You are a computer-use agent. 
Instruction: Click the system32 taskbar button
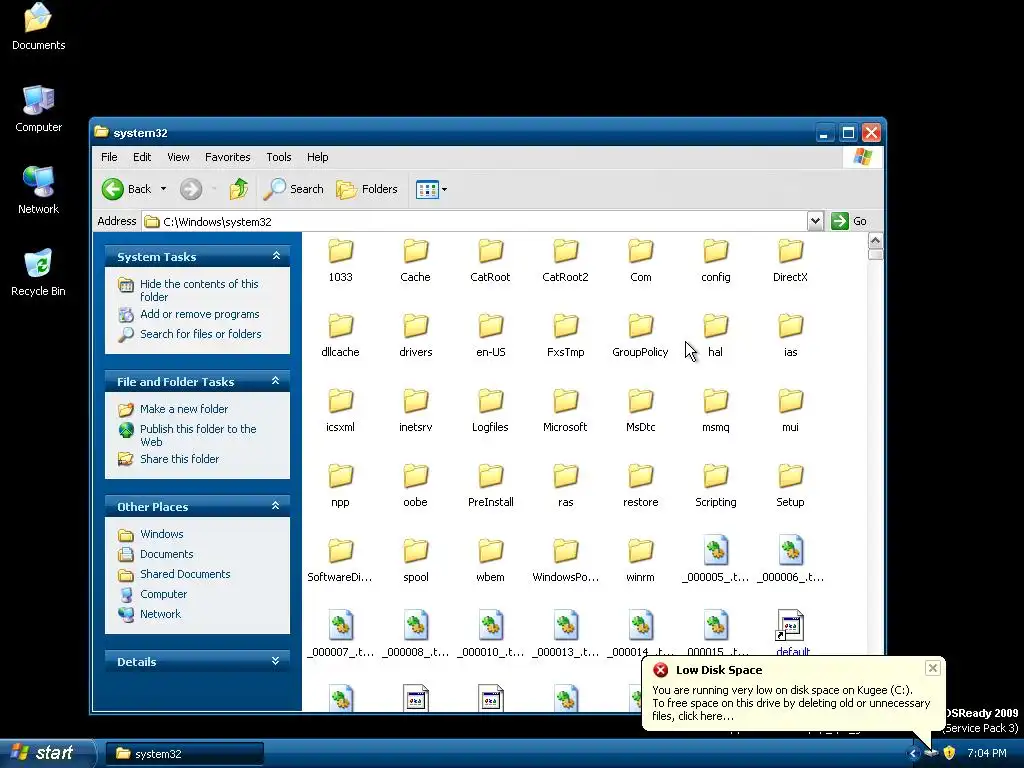tap(184, 754)
